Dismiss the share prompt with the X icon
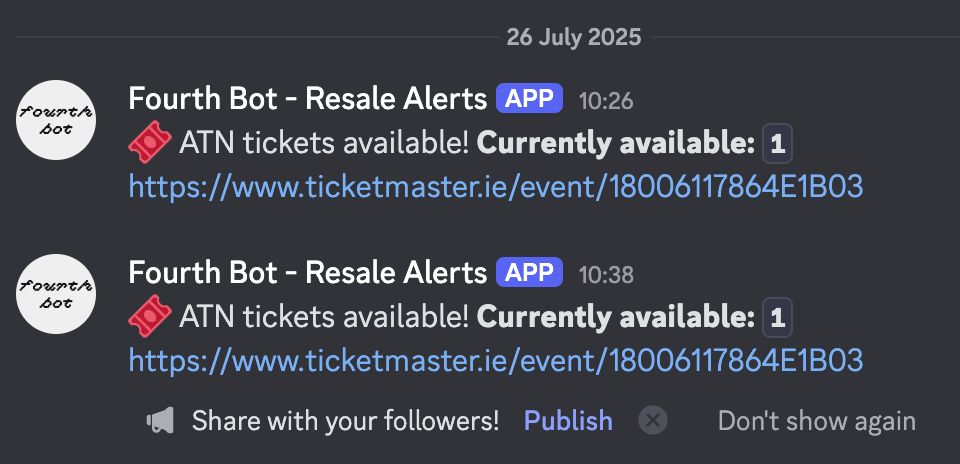This screenshot has width=960, height=464. (x=653, y=421)
